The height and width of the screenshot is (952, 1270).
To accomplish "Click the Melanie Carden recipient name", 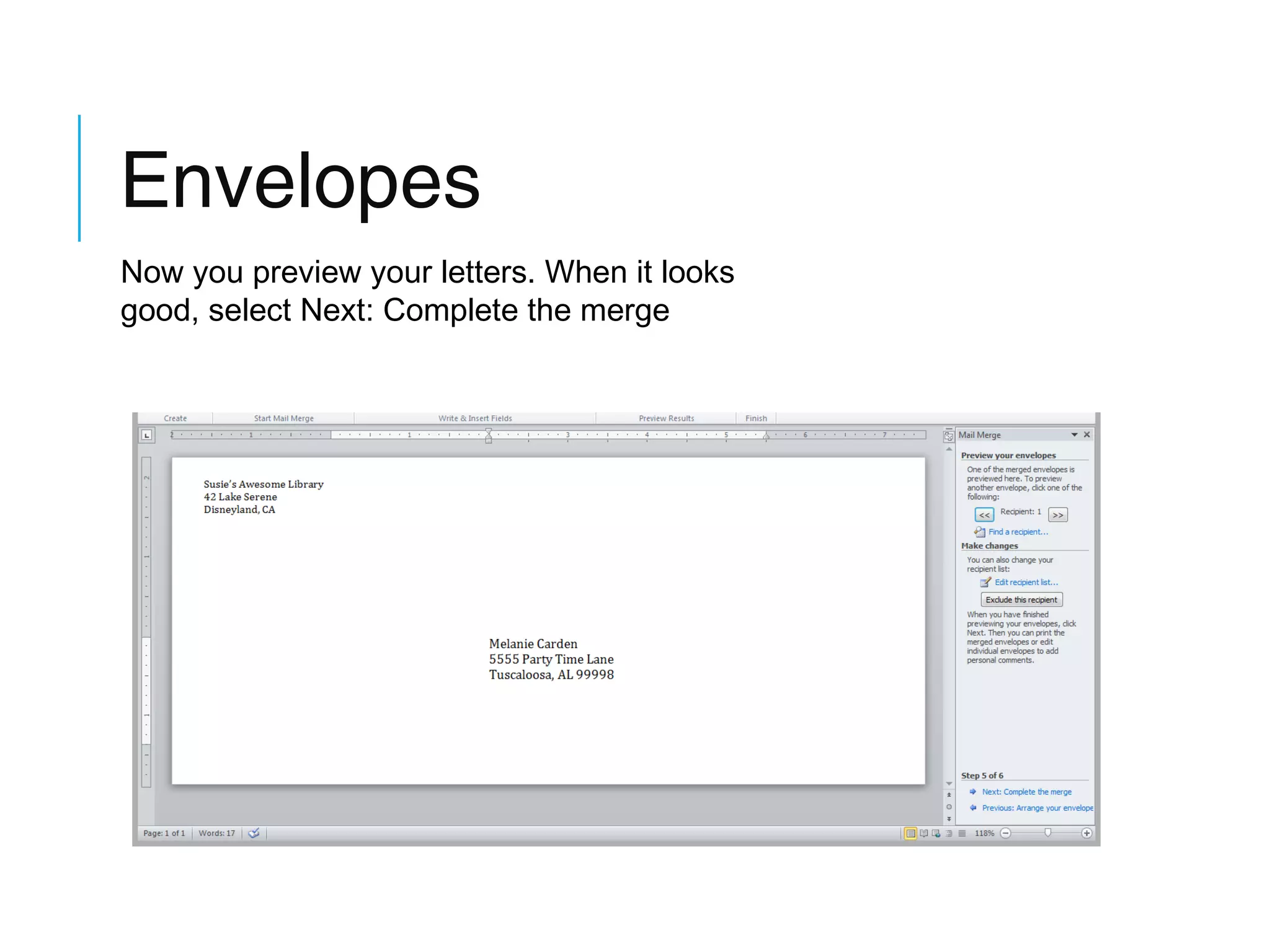I will coord(533,643).
